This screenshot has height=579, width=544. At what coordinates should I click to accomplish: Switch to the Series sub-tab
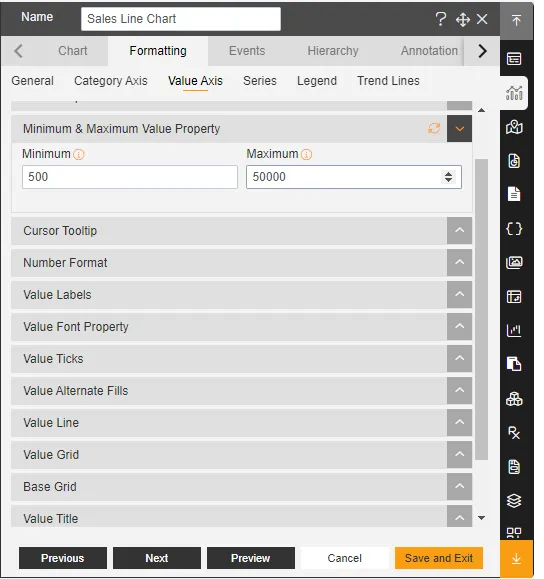click(x=260, y=81)
